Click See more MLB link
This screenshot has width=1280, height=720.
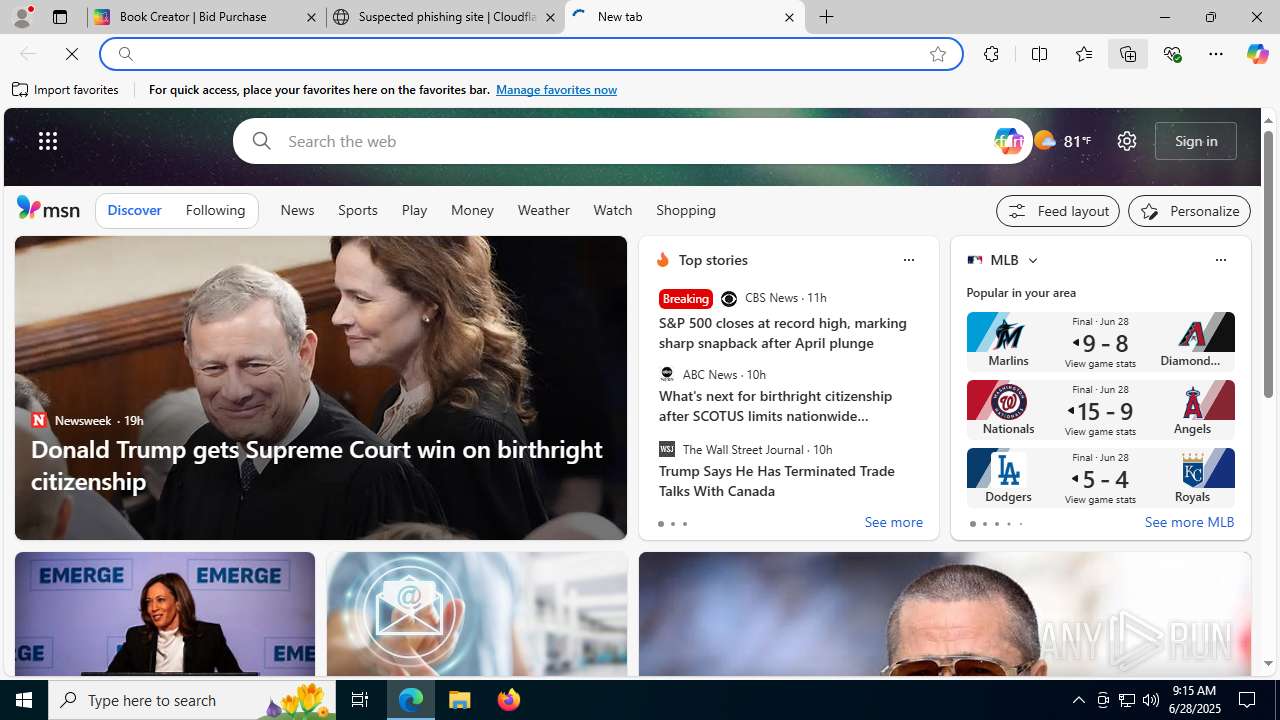coord(1189,523)
